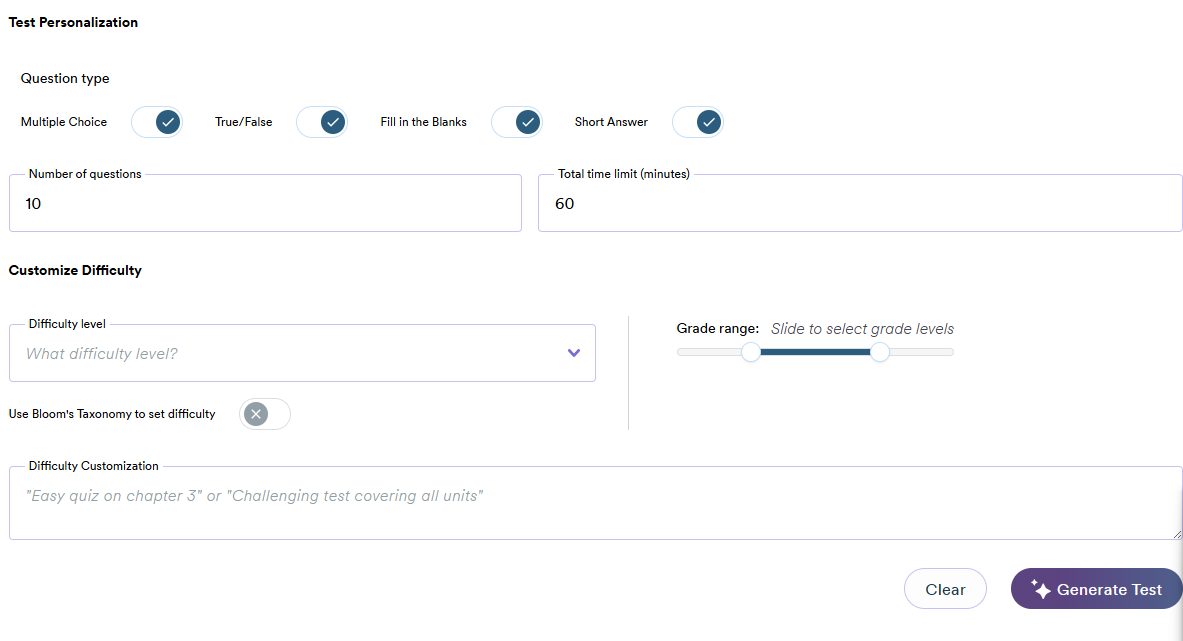The width and height of the screenshot is (1183, 641).
Task: Click the Short Answer label
Action: coord(611,122)
